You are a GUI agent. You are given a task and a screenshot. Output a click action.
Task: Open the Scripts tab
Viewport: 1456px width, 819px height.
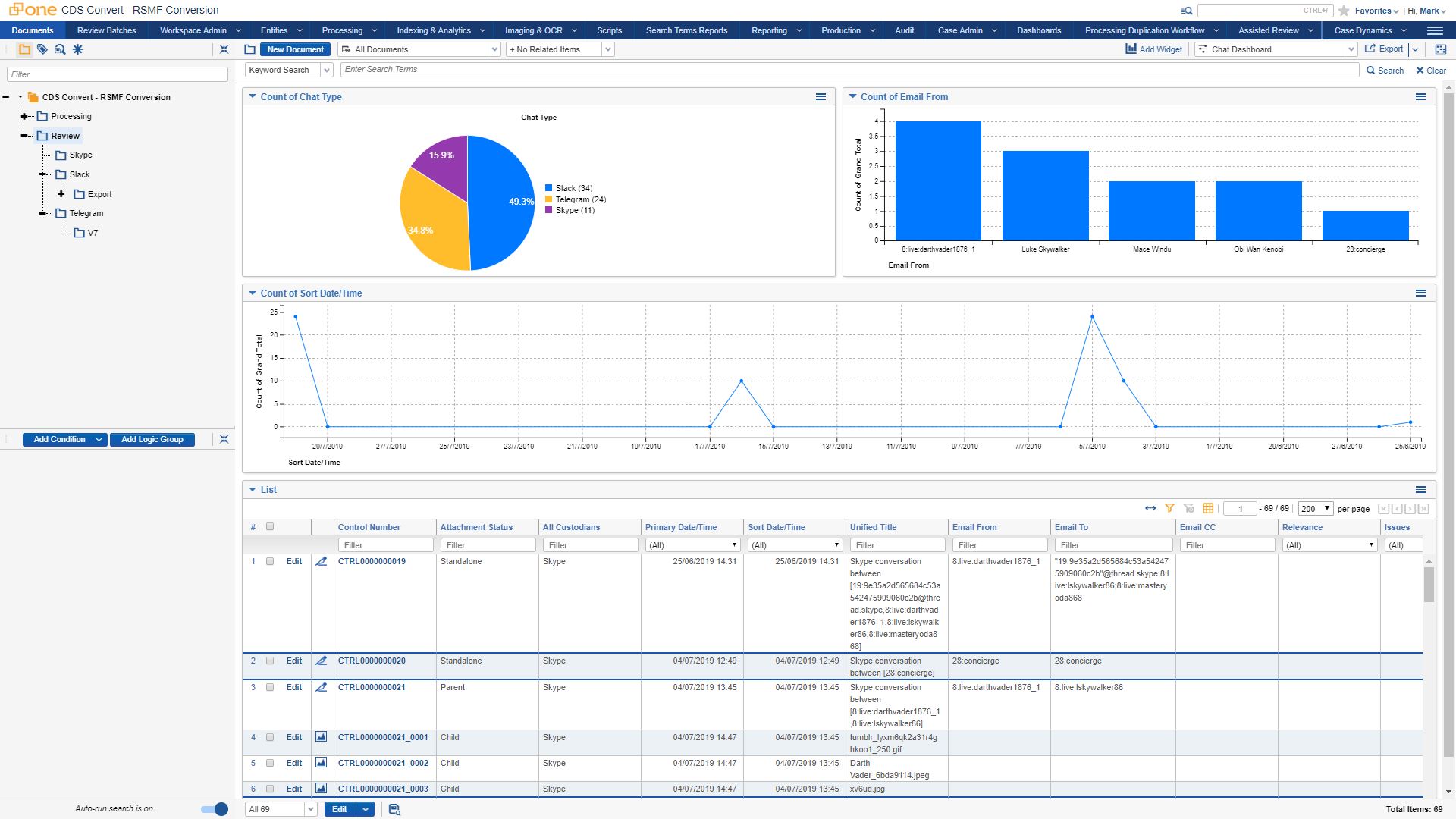click(609, 30)
